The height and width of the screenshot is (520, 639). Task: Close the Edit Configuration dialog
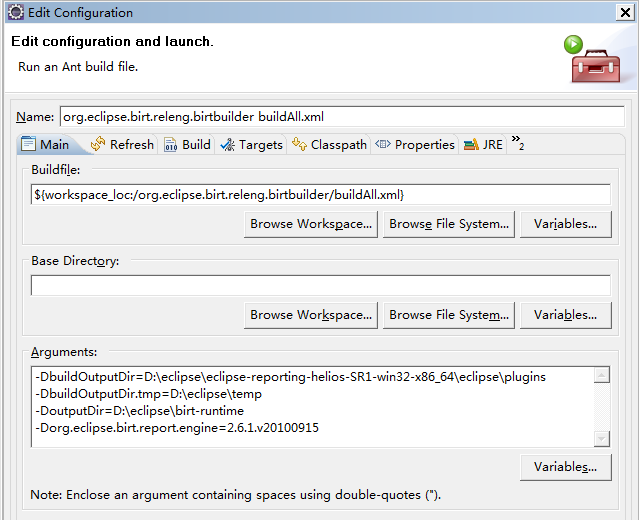625,13
